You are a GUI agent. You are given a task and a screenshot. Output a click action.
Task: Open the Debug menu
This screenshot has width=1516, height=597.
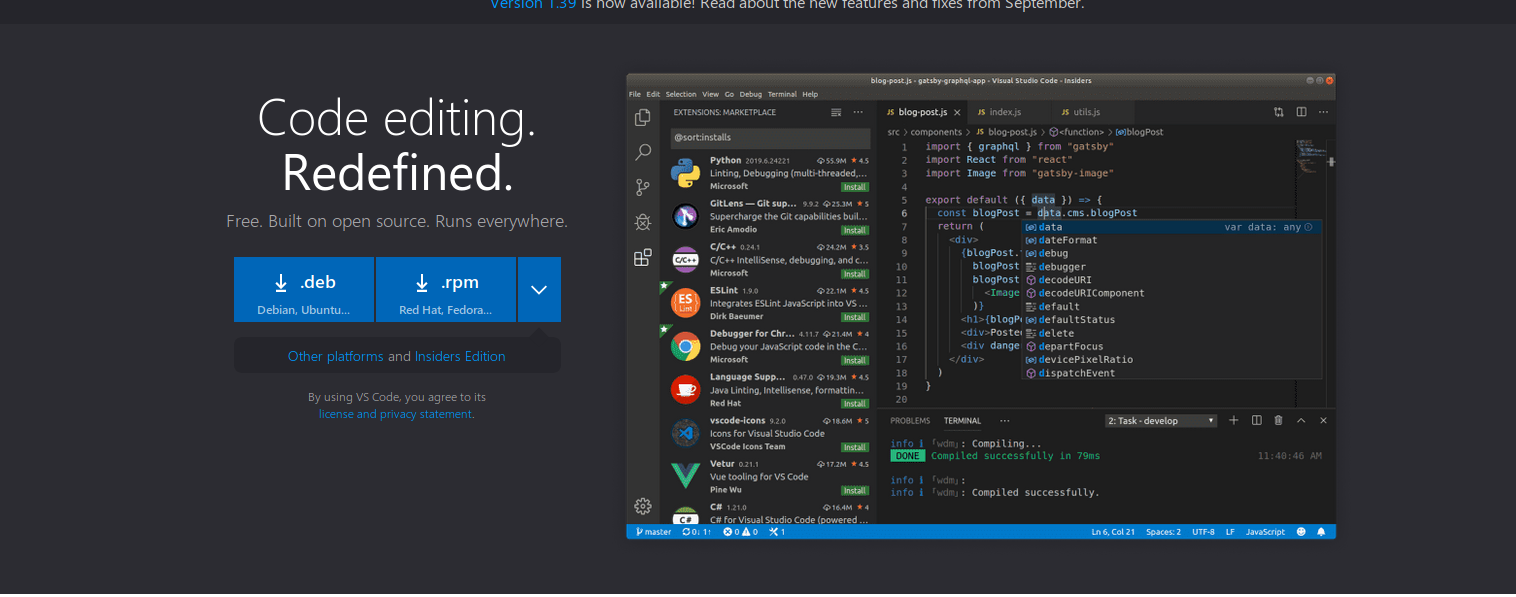coord(751,94)
